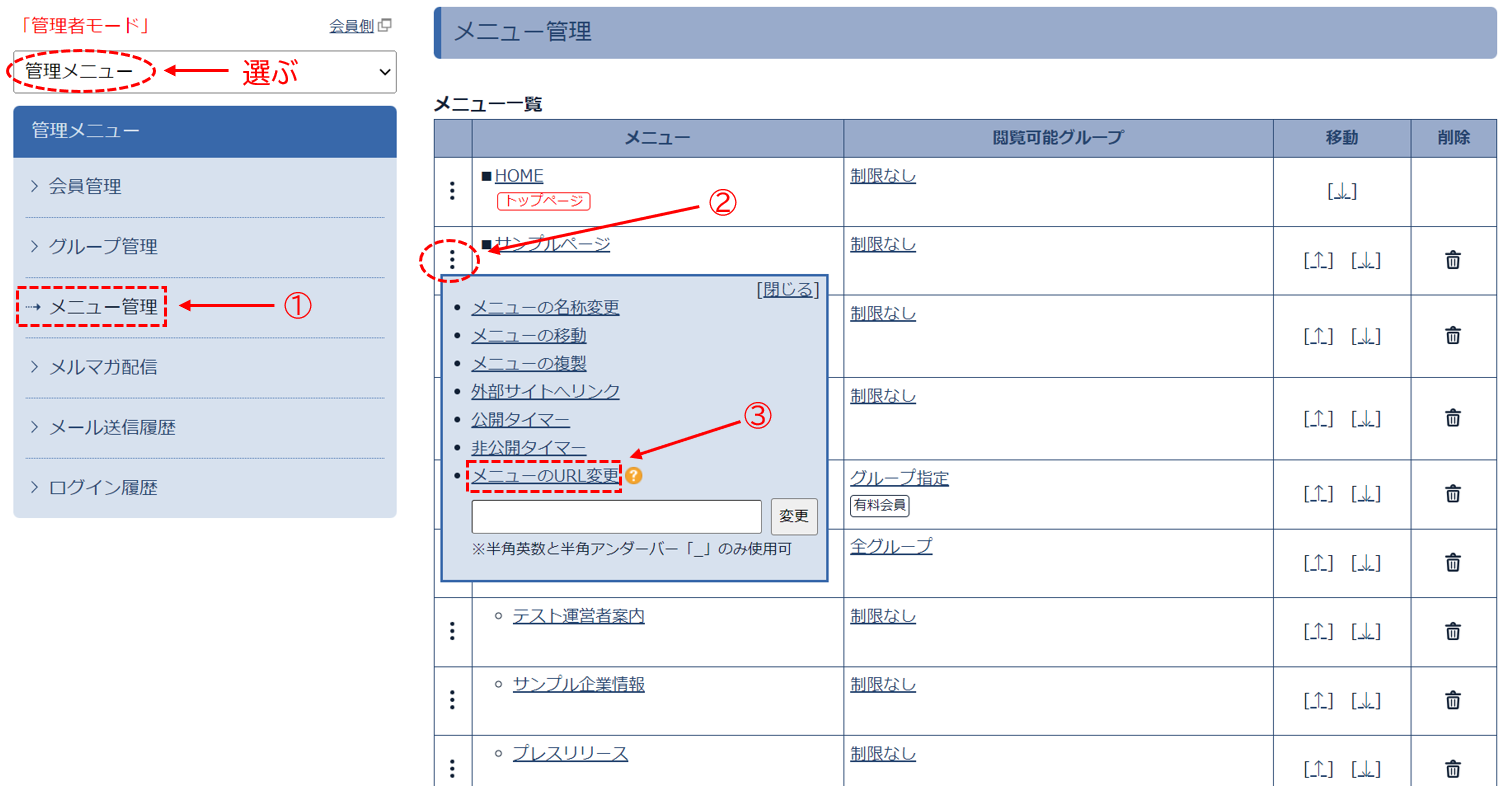Move サンプルページ row down
Screen dimensions: 1505x795
click(1365, 261)
